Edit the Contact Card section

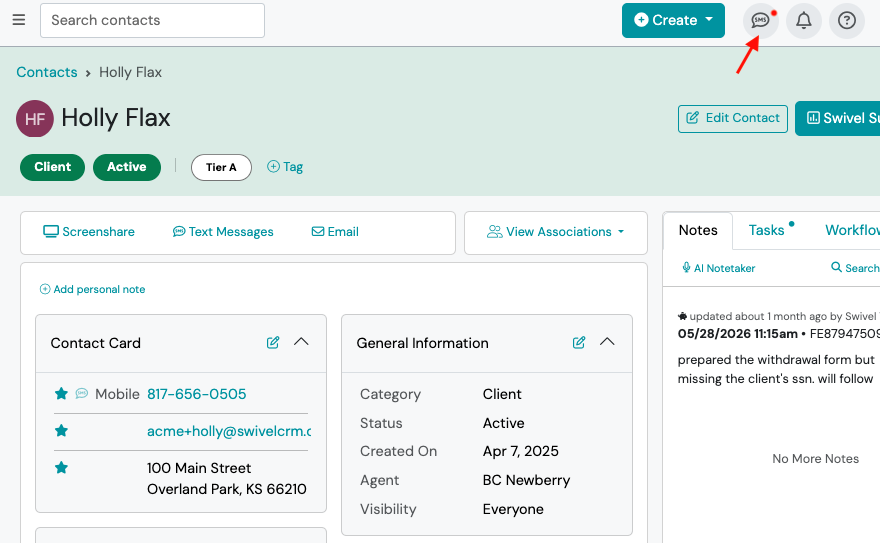[273, 343]
